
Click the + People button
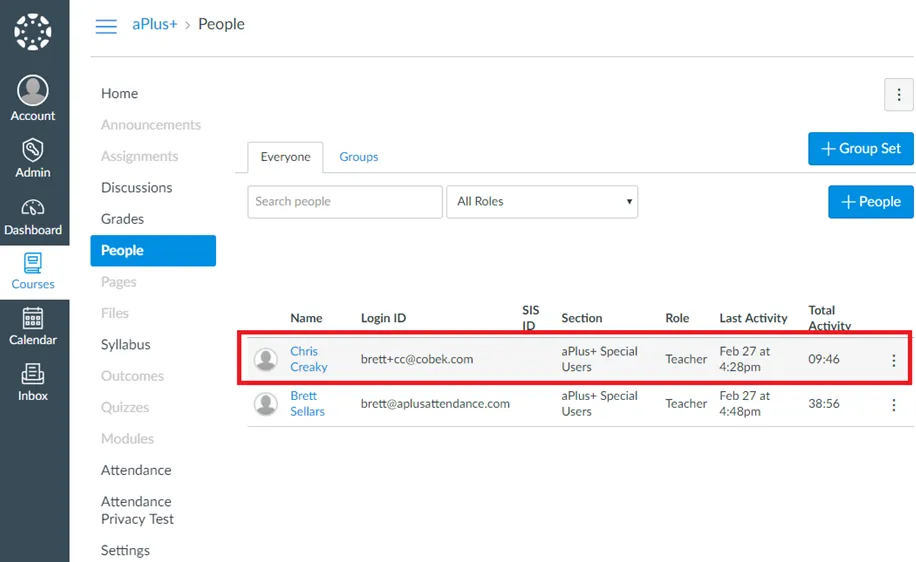pyautogui.click(x=870, y=202)
